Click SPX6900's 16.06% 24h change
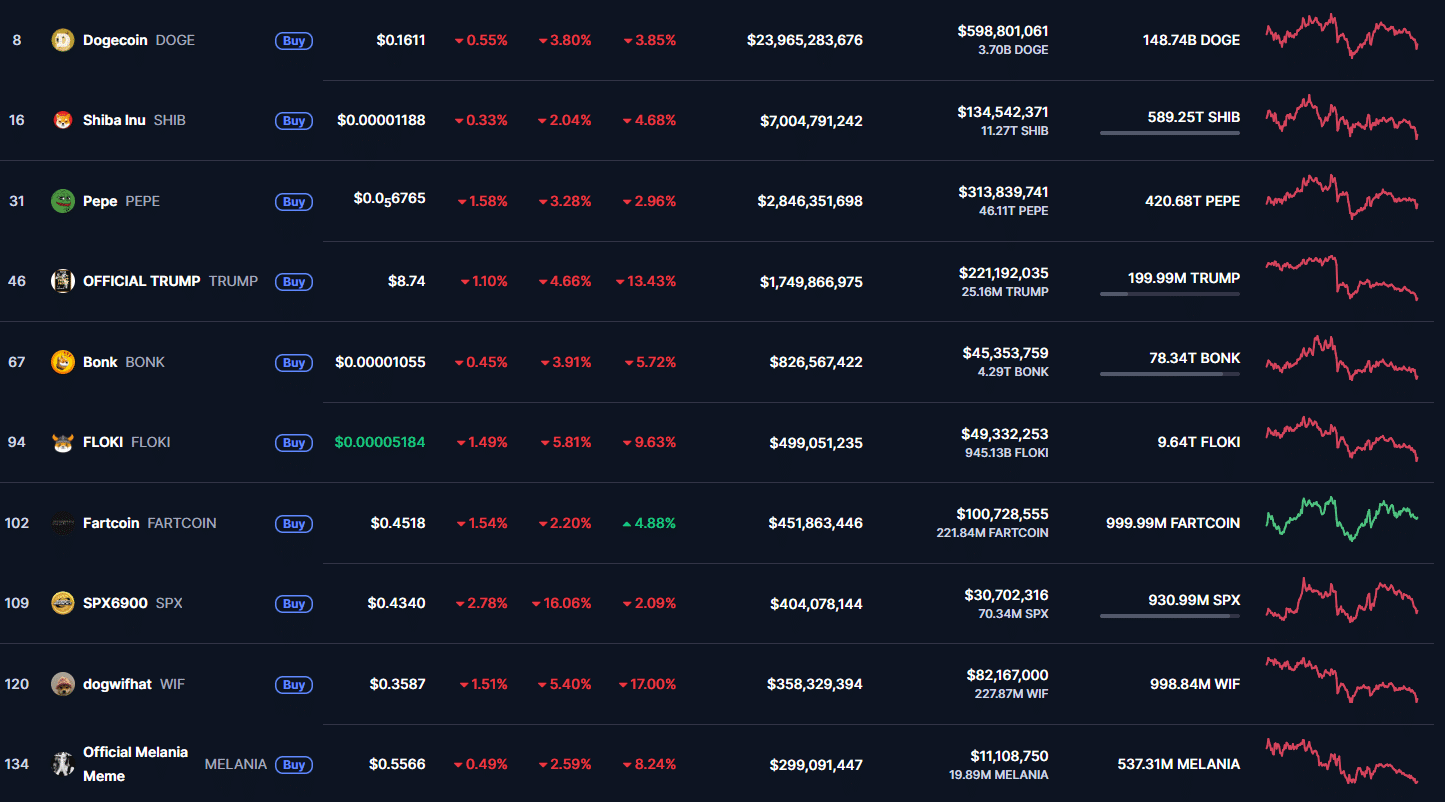 pos(562,603)
